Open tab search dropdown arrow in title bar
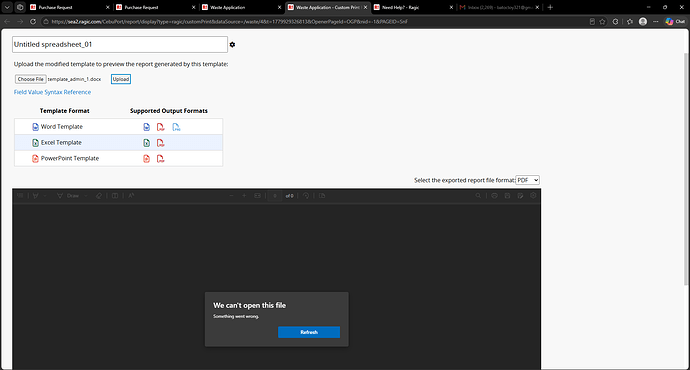This screenshot has height=370, width=690. (x=7, y=7)
